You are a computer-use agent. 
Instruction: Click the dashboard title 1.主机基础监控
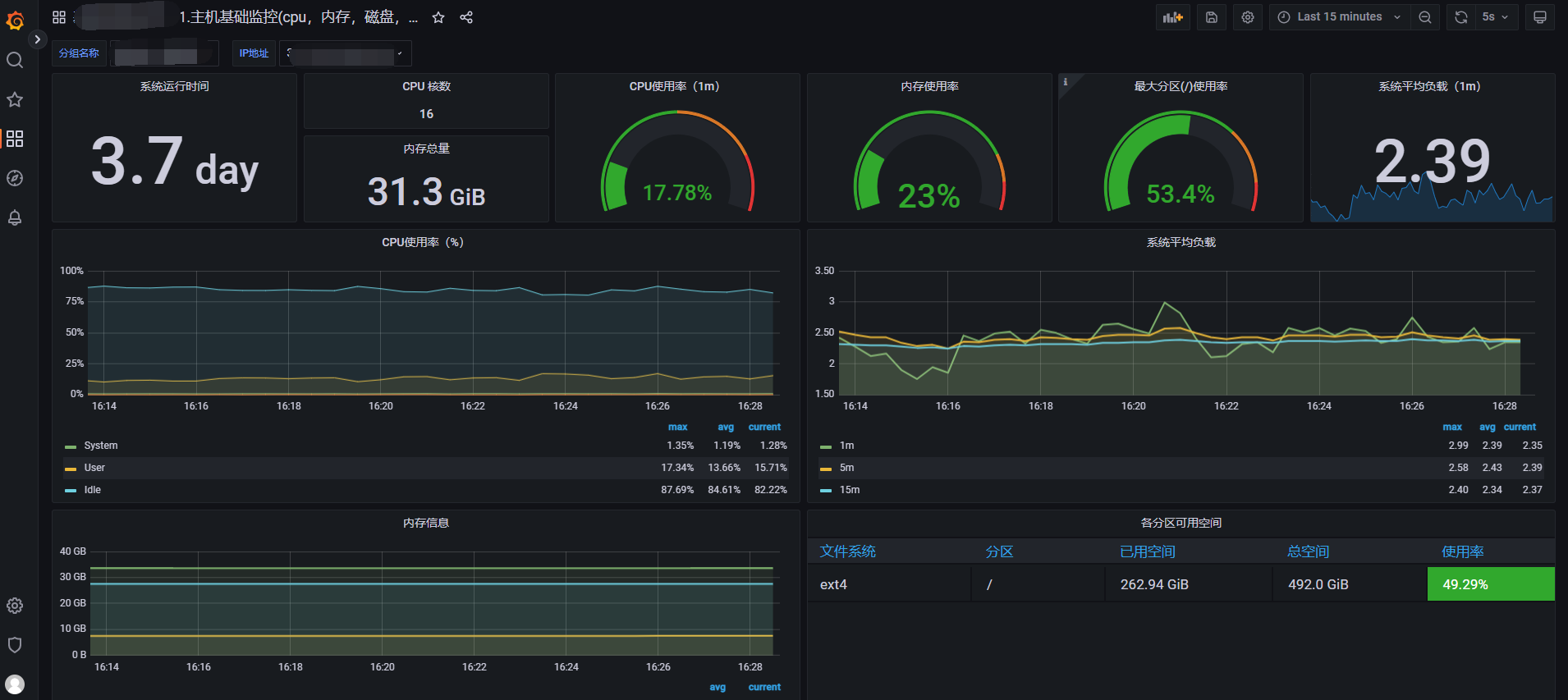point(299,17)
